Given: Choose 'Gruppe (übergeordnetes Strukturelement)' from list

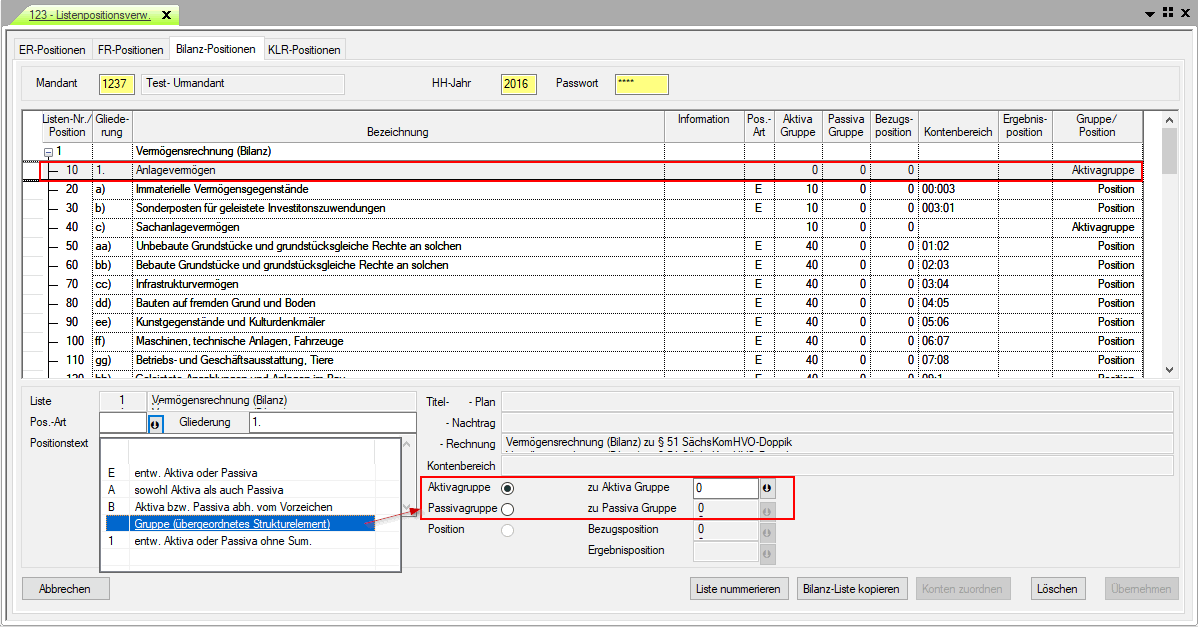Looking at the screenshot, I should coord(231,524).
